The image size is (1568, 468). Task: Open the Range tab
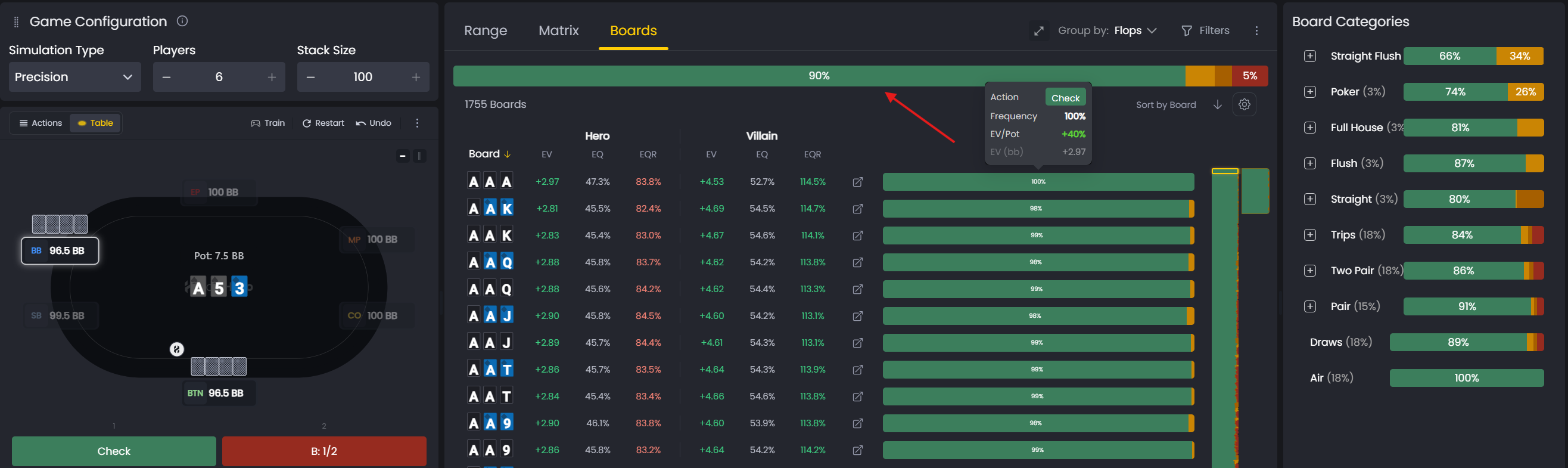pos(485,30)
